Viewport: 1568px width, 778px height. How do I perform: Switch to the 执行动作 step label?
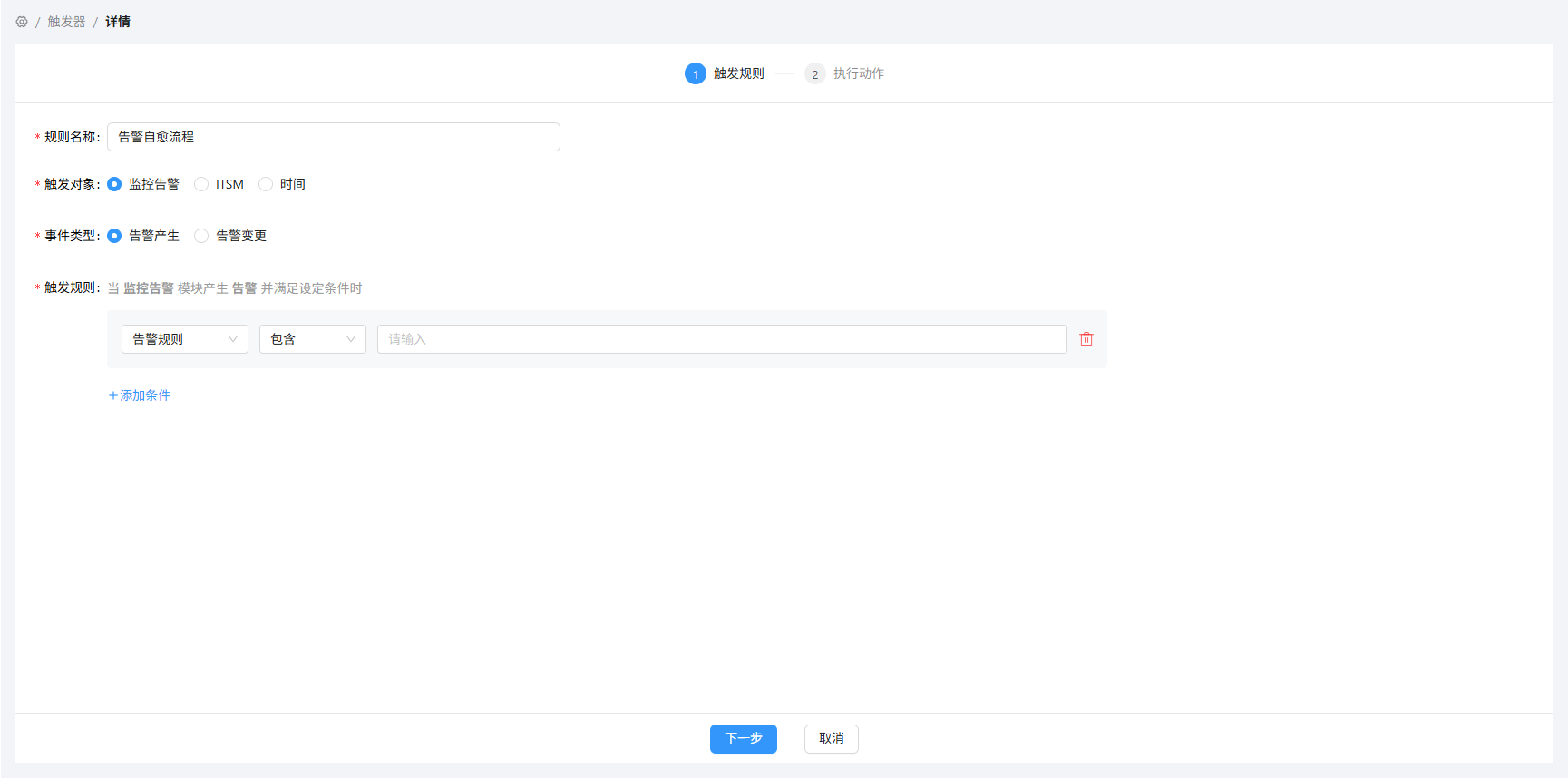858,73
